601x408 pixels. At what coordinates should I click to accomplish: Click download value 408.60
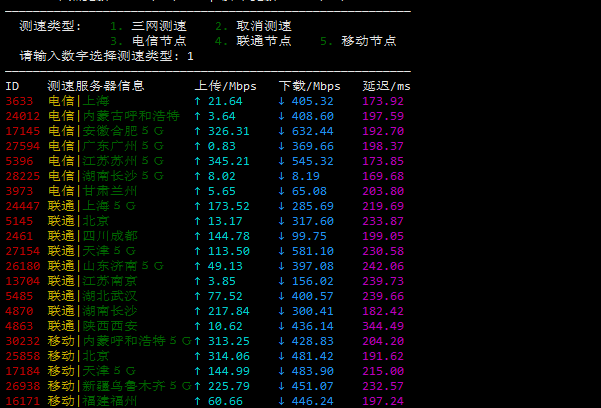(312, 116)
